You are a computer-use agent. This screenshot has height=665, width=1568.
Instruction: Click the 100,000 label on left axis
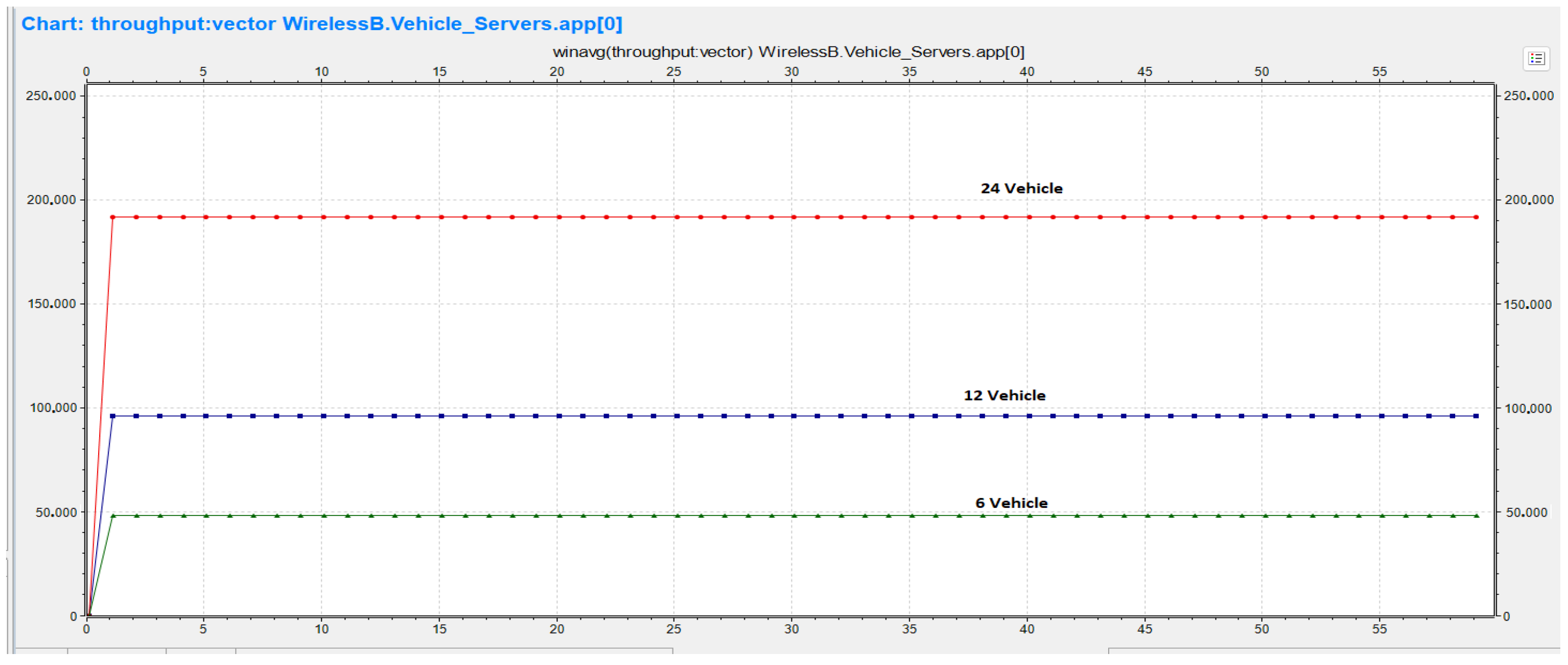click(53, 408)
